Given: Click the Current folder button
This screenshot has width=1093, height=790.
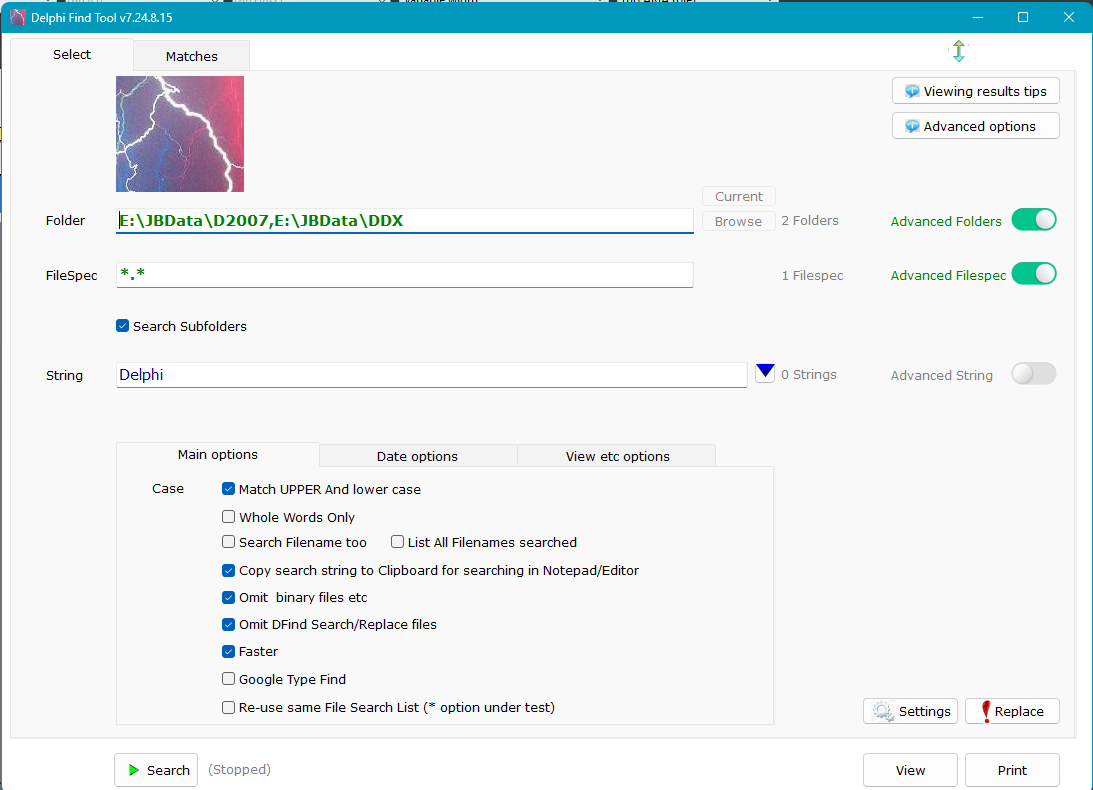Looking at the screenshot, I should coord(738,196).
